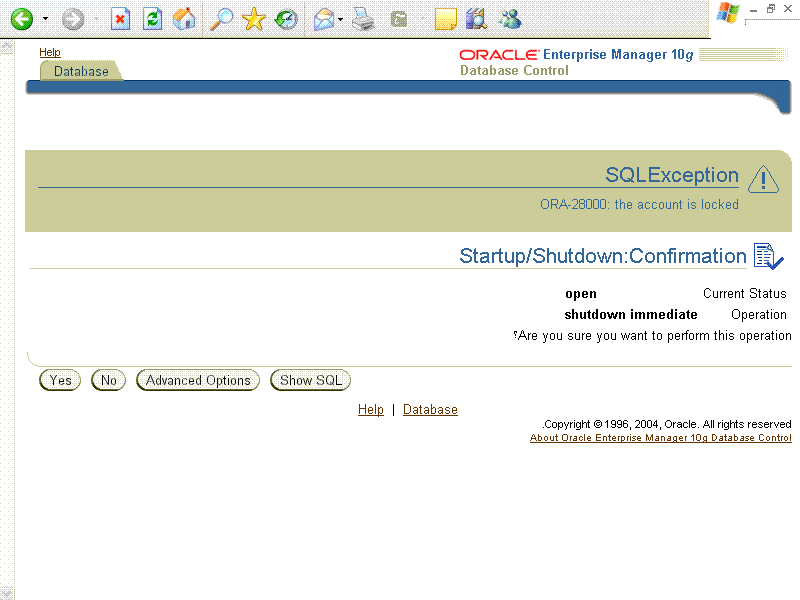This screenshot has height=600, width=800.
Task: Open Favorites with the star icon
Action: [254, 19]
